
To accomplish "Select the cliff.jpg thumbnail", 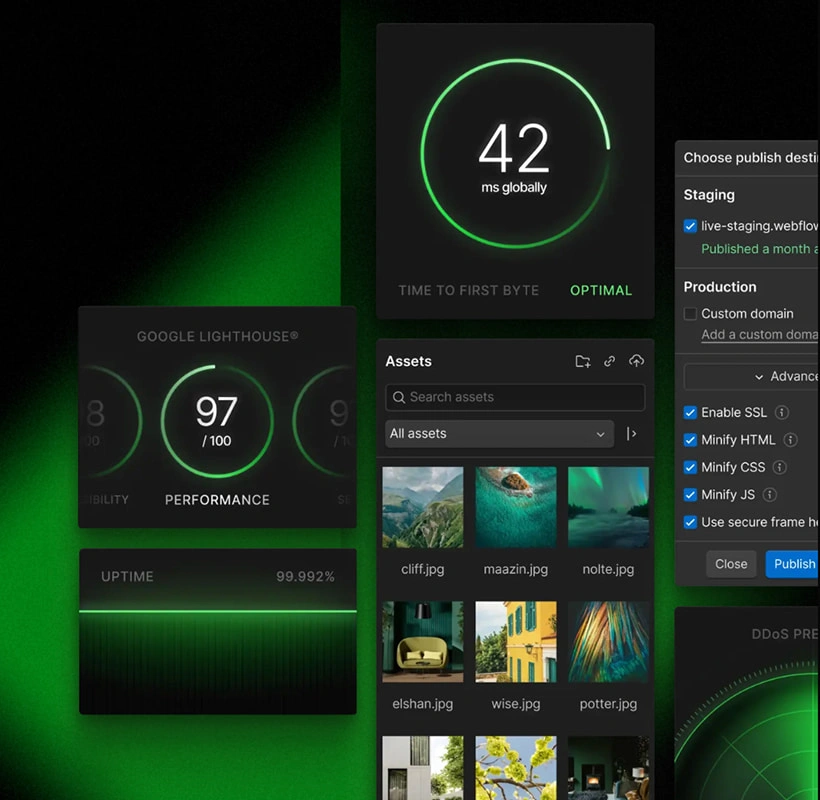I will pos(423,507).
